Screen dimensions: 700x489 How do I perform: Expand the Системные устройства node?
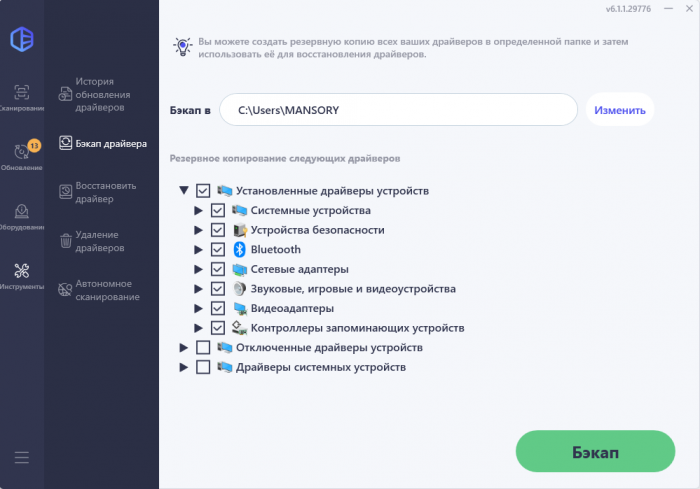pos(198,211)
